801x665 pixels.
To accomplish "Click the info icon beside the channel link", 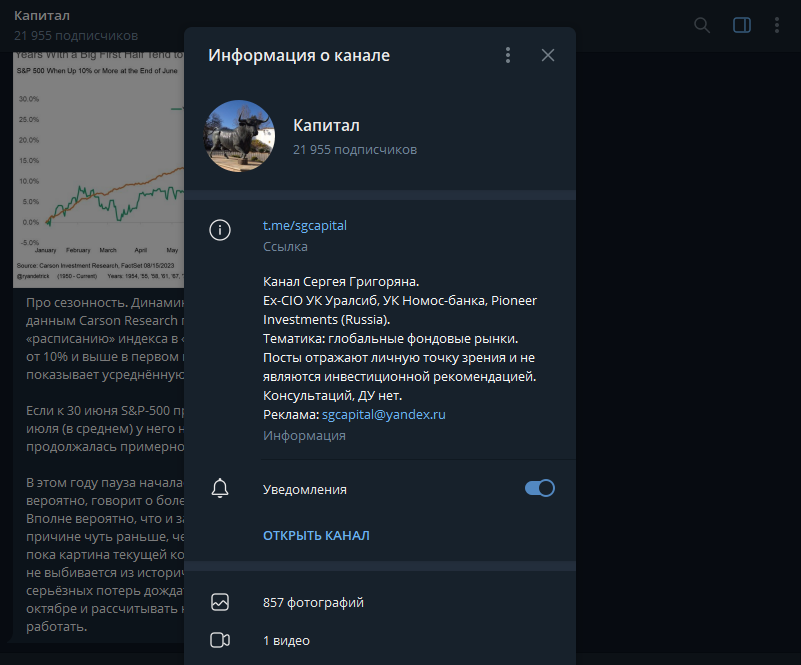I will [220, 229].
